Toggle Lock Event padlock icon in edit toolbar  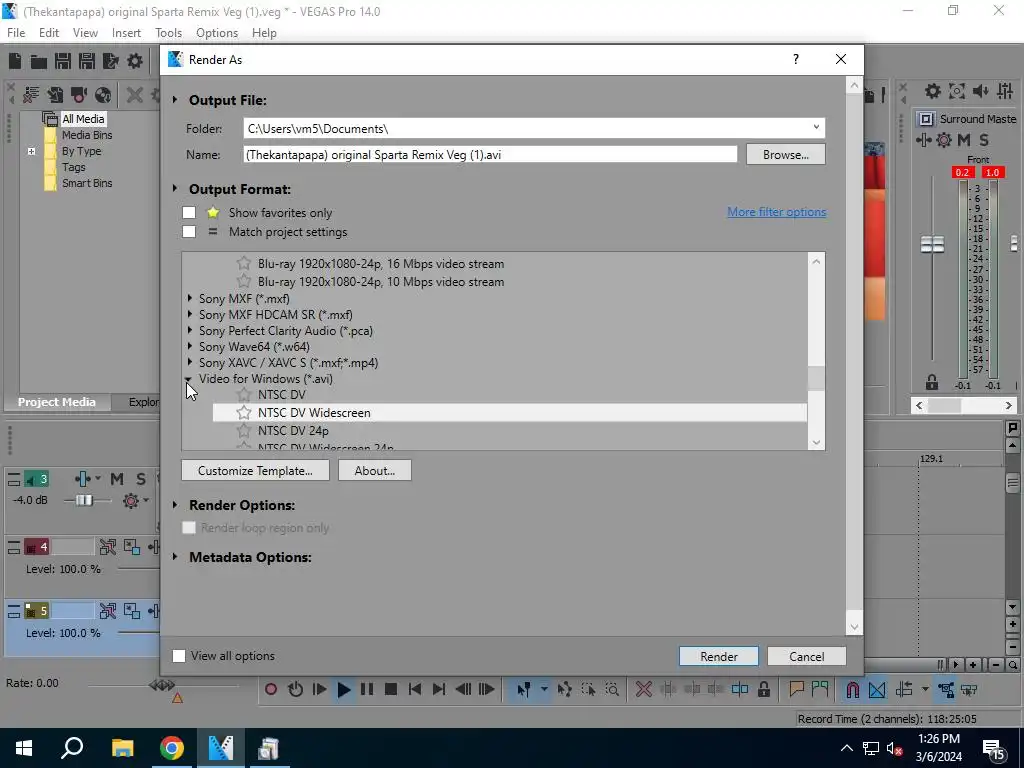point(763,689)
